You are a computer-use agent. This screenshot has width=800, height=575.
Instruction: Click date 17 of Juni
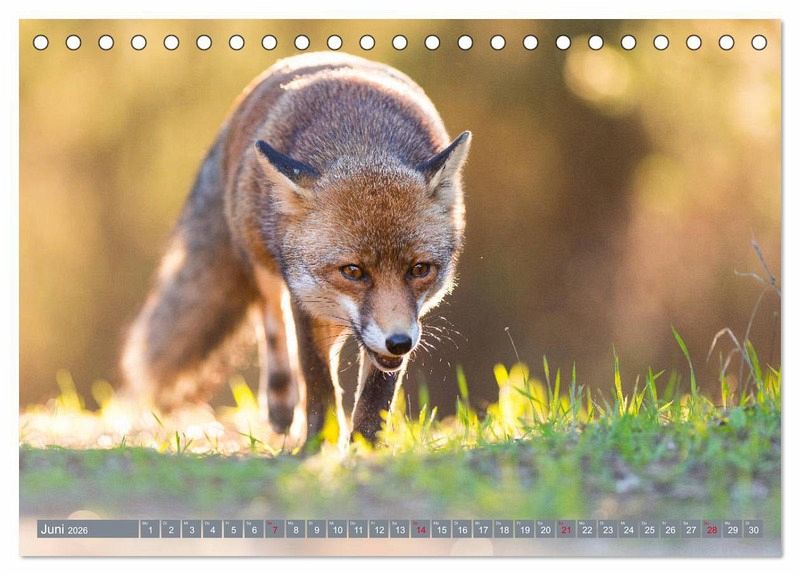pos(483,529)
